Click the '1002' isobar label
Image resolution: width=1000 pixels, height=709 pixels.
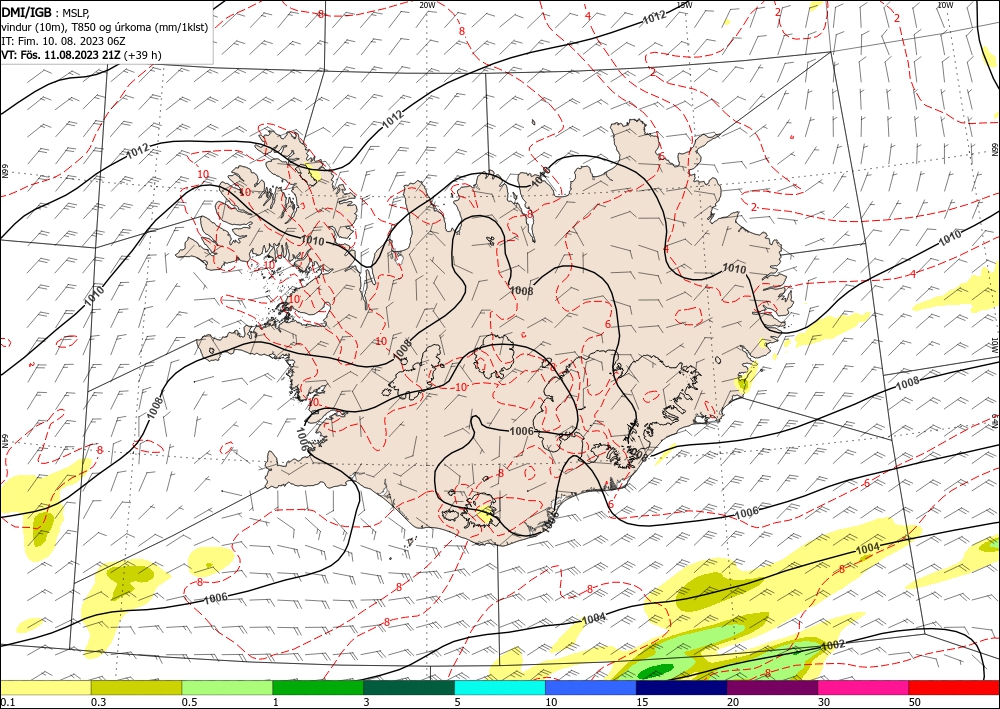832,645
